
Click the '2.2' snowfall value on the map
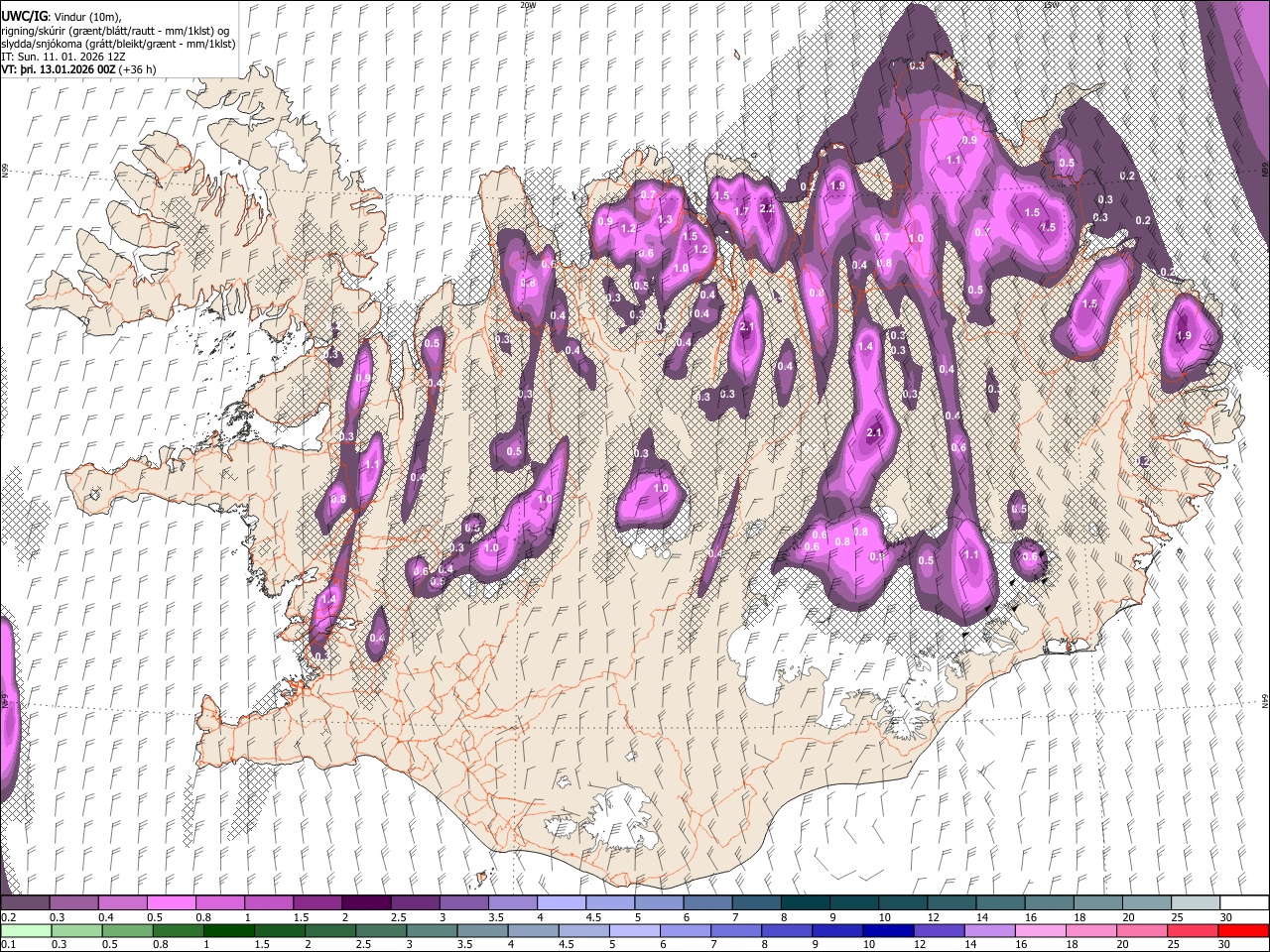(x=766, y=209)
